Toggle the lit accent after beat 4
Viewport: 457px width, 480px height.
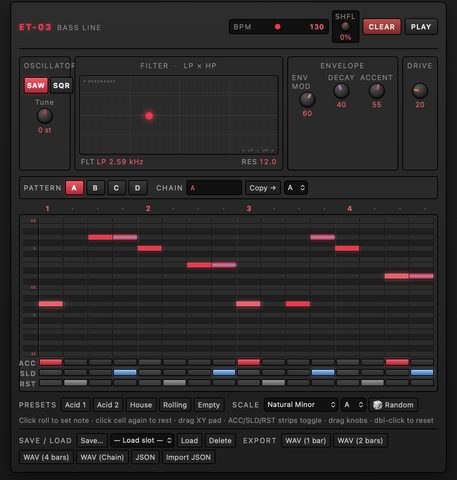point(397,362)
